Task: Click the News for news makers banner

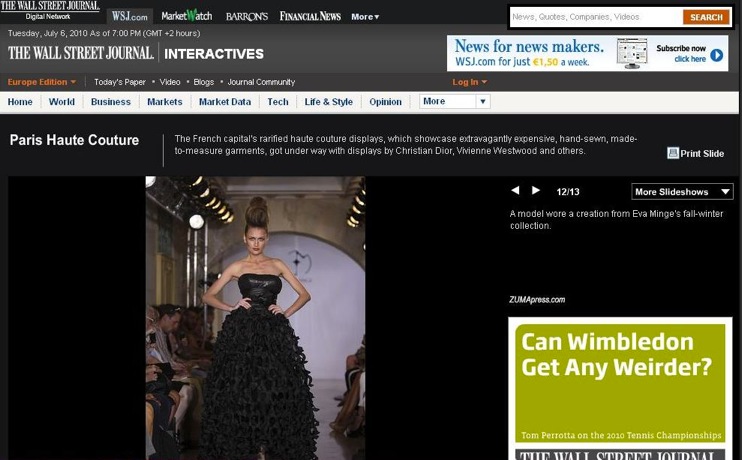Action: pos(587,53)
